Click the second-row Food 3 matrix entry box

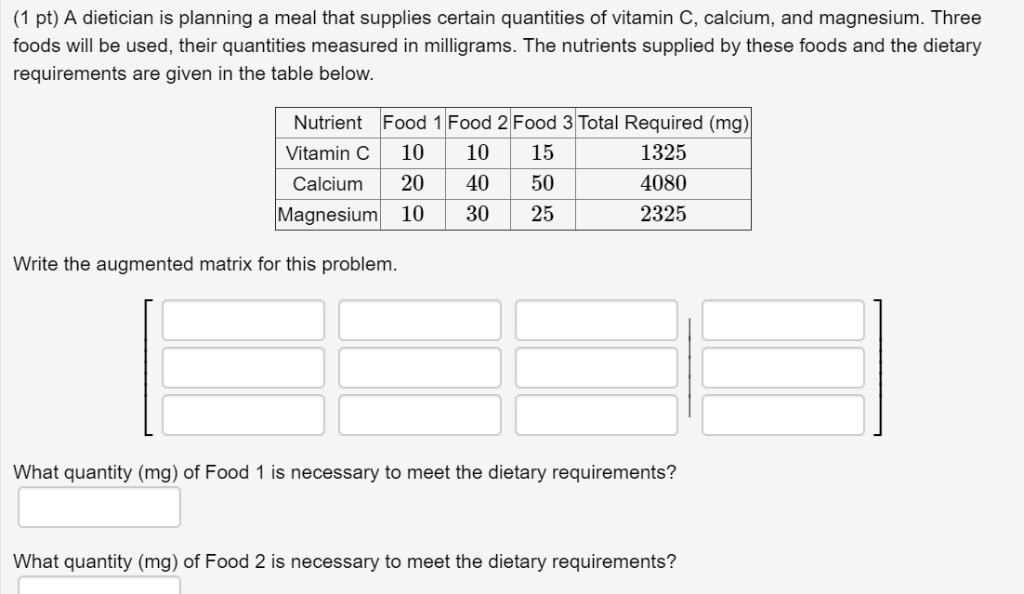point(595,367)
